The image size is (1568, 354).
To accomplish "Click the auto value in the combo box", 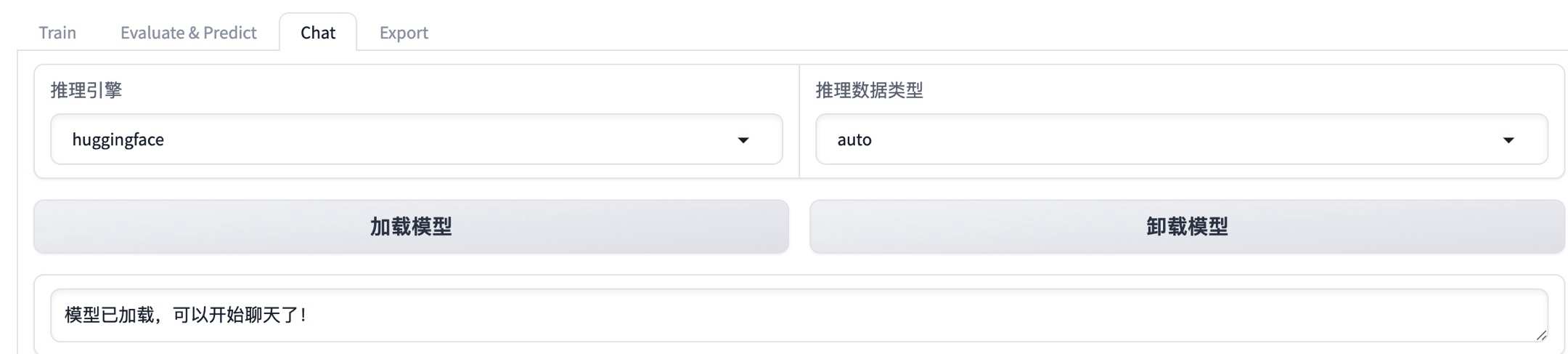I will pos(854,140).
